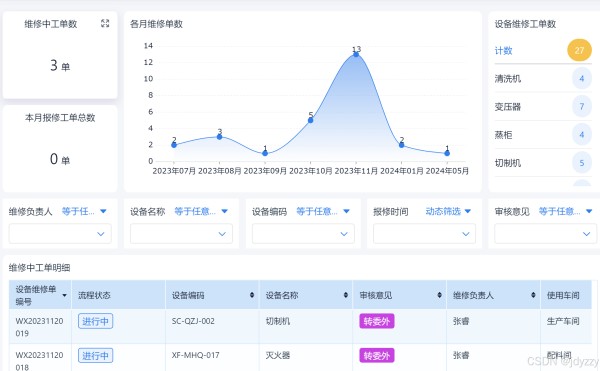Screen dimensions: 600x371
Task: Click the 清洗机 count badge 4
Action: click(582, 78)
